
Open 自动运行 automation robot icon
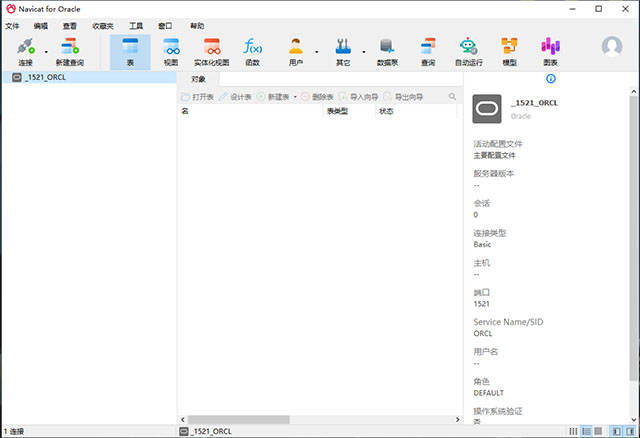pyautogui.click(x=469, y=52)
